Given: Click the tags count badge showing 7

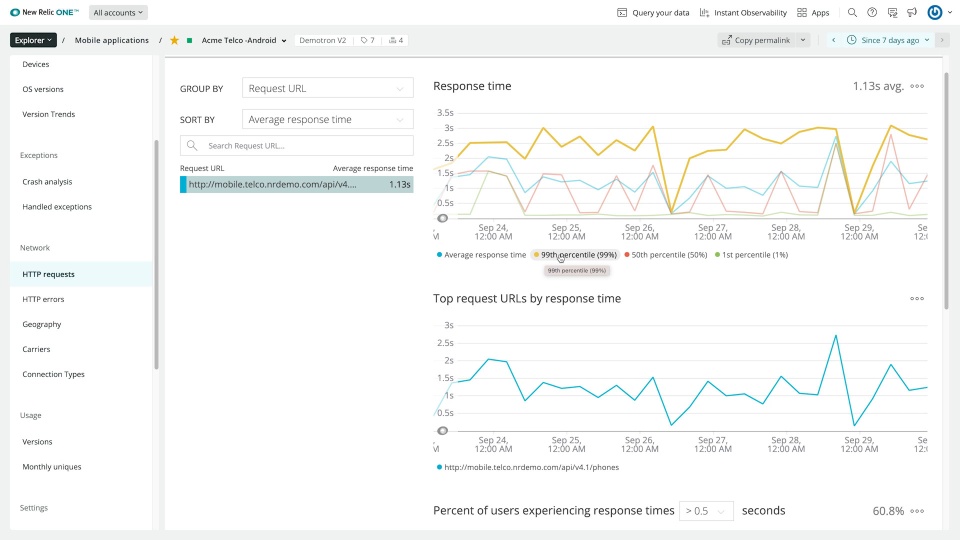Looking at the screenshot, I should coord(367,40).
